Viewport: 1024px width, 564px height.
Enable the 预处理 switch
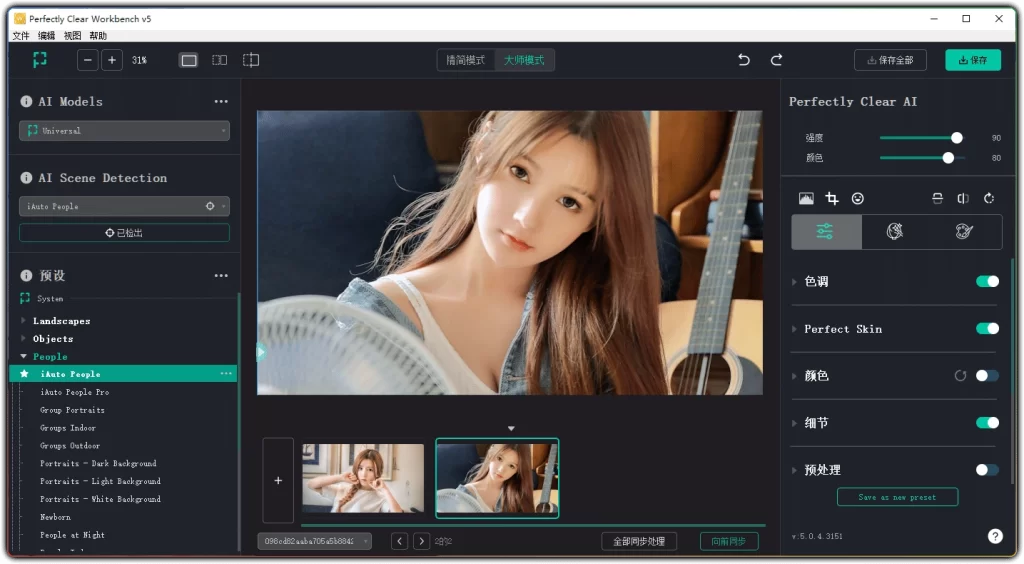point(987,469)
